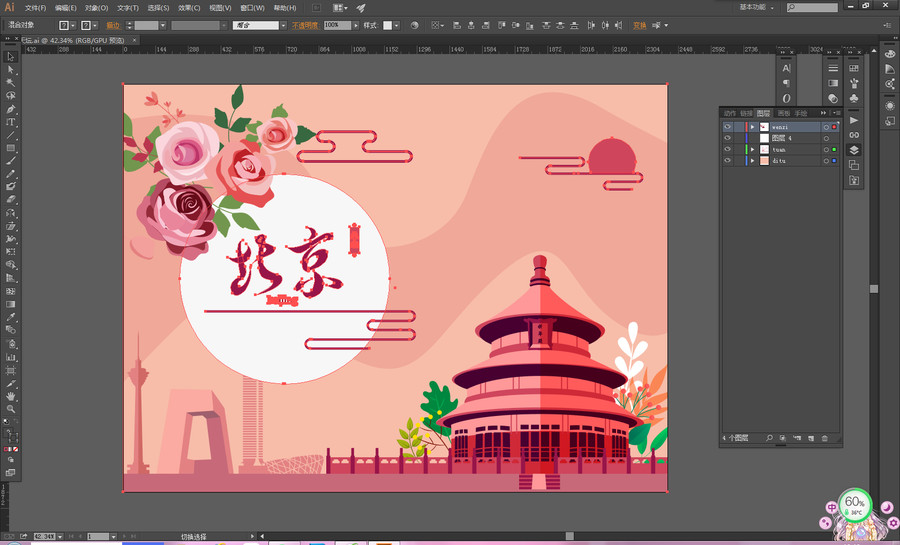Click the opacity 100% input field
900x545 pixels.
pyautogui.click(x=338, y=25)
